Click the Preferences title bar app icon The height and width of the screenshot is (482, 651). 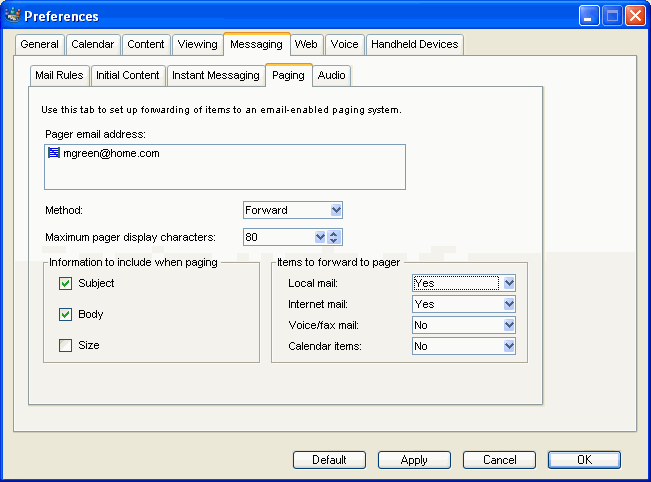[x=12, y=15]
